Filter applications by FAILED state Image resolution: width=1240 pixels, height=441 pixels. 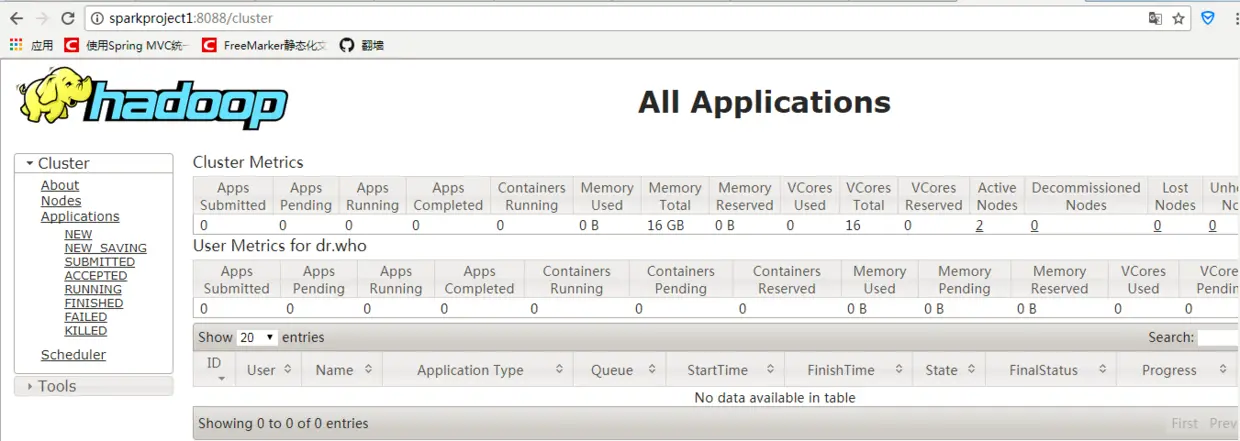[86, 317]
